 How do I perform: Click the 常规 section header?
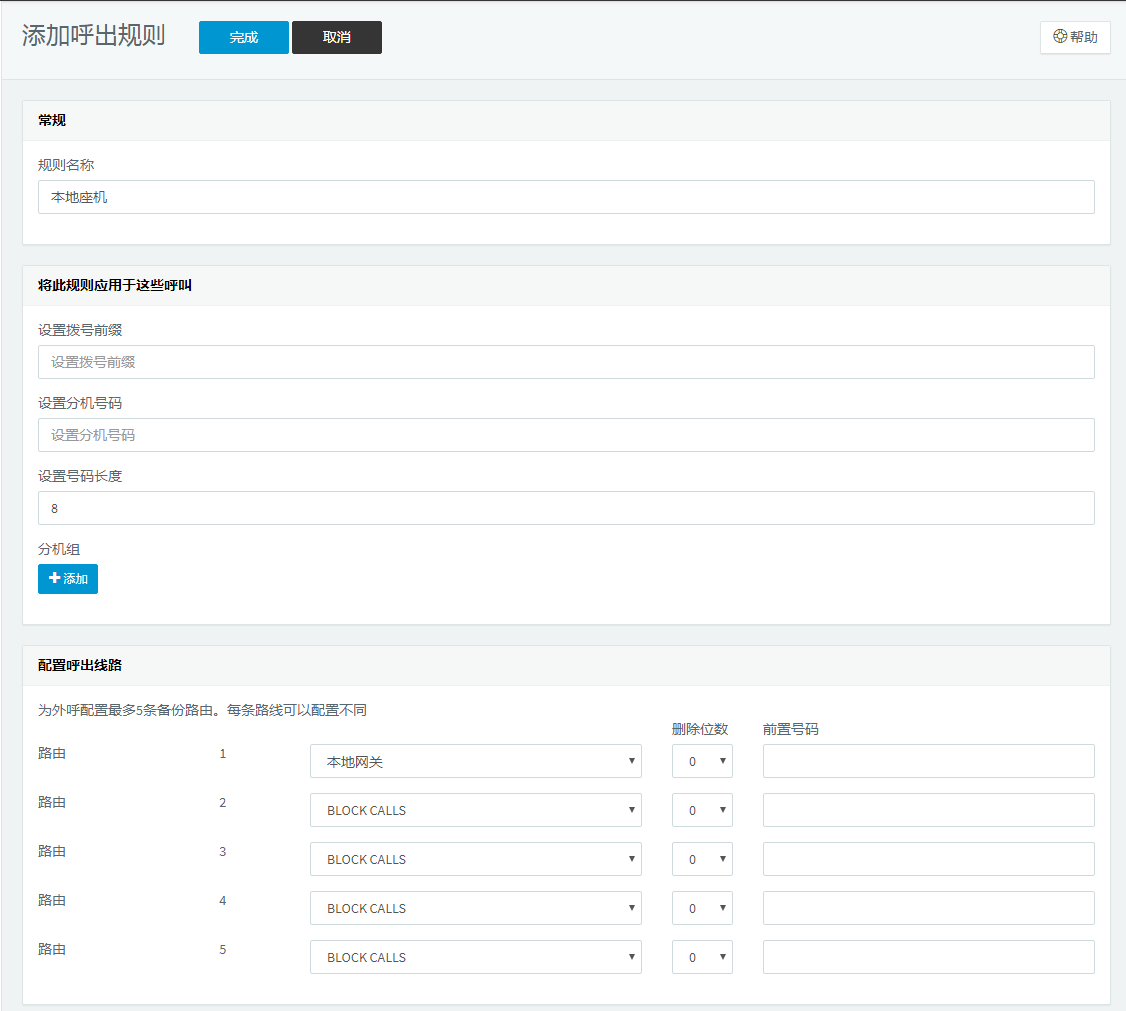coord(52,120)
